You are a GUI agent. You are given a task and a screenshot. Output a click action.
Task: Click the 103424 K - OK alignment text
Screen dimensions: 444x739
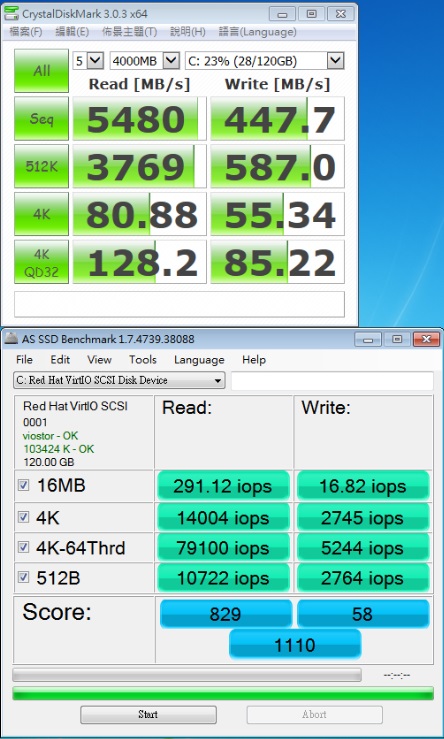tap(59, 449)
